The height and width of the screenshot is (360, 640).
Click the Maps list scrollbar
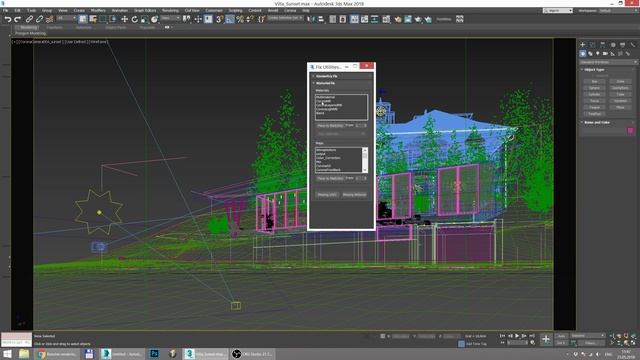pos(365,160)
